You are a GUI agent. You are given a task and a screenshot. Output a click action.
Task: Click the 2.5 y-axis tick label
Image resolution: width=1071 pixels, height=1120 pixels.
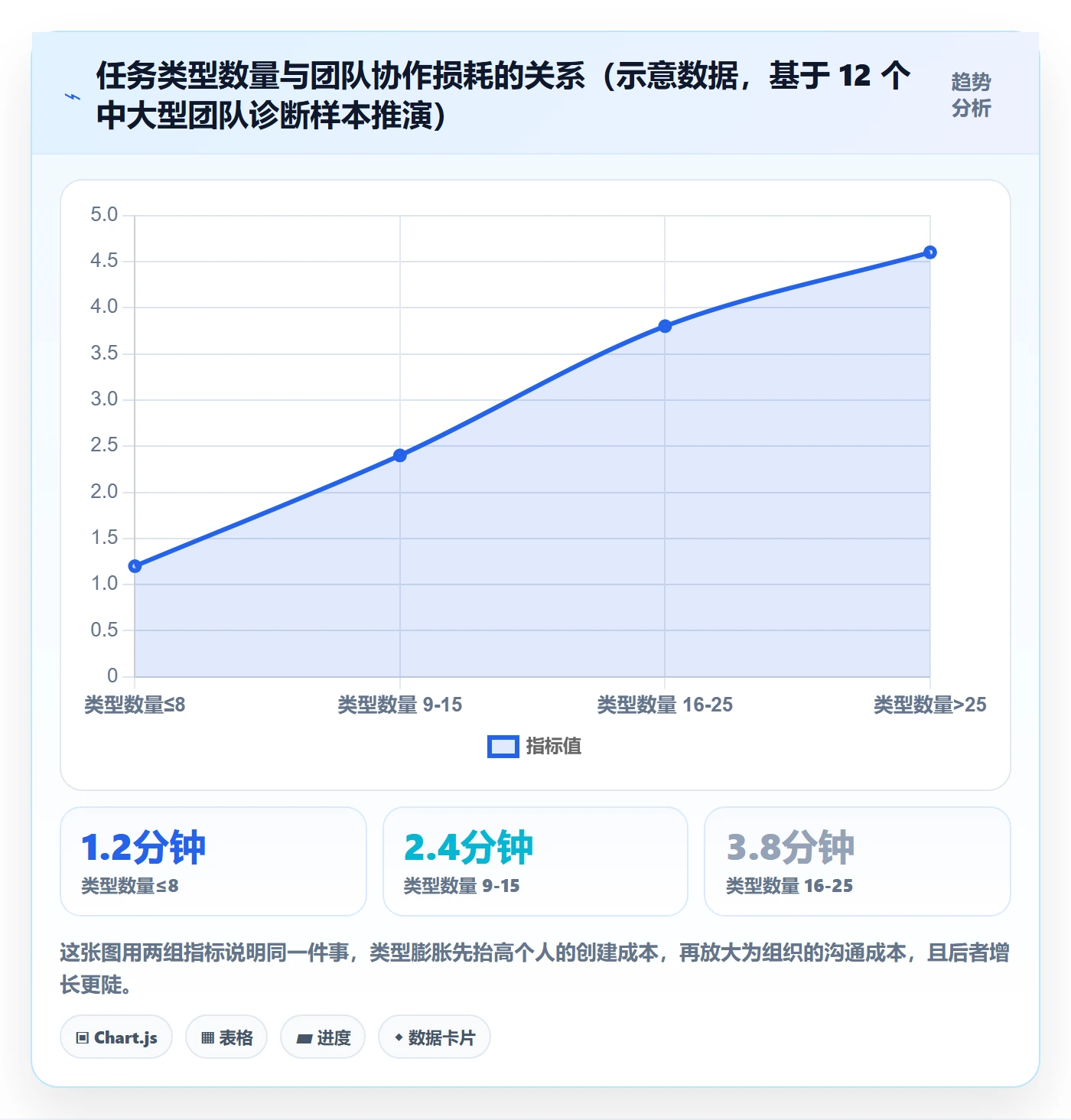point(104,445)
